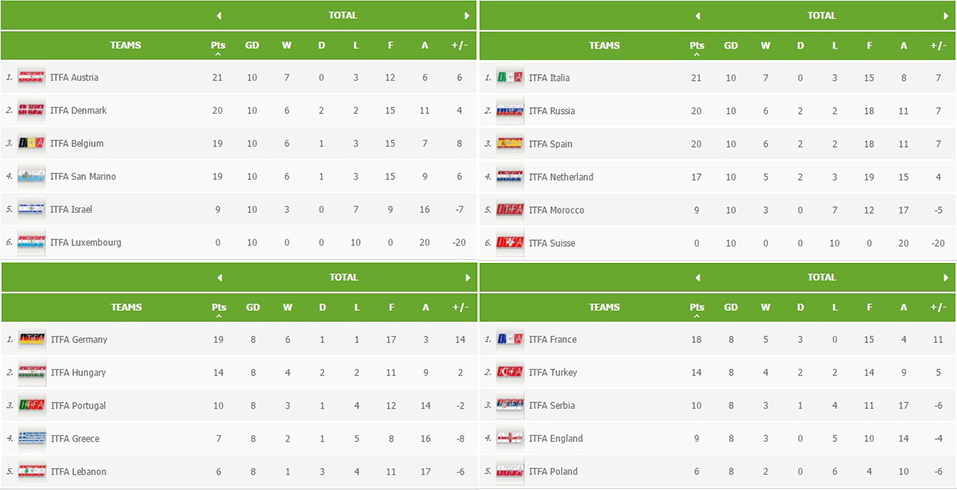The image size is (957, 490).
Task: Open the ITFA Denmark team link
Action: (x=78, y=110)
